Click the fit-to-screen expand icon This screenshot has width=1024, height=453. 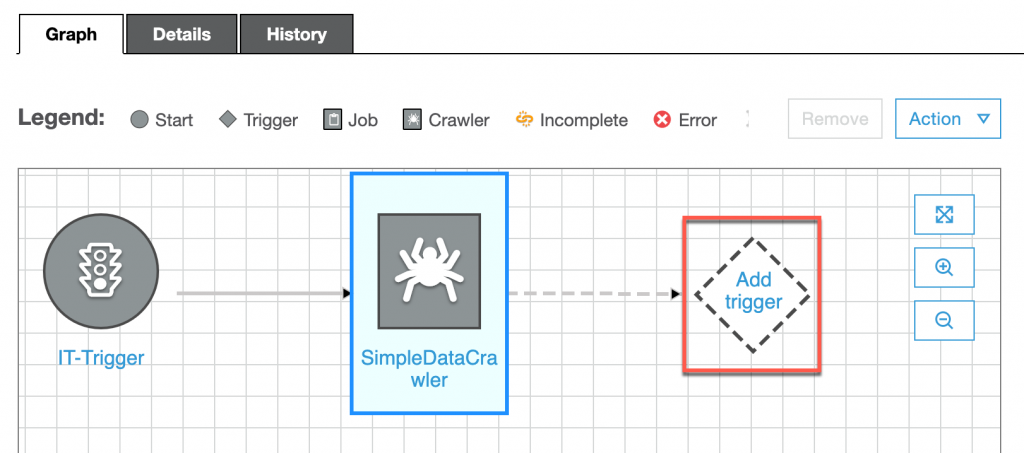[944, 214]
